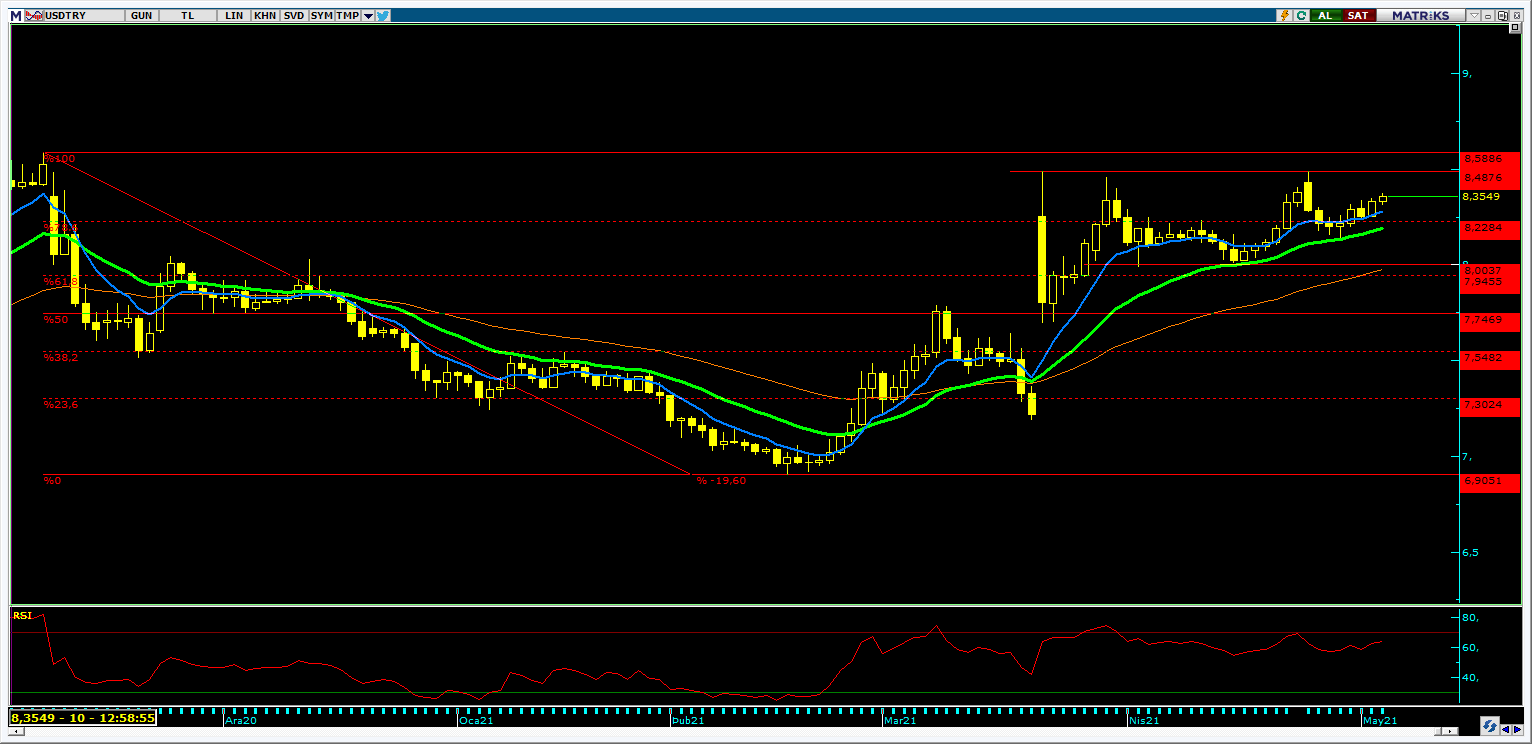Refresh chart with the green circular arrow
The height and width of the screenshot is (744, 1532).
(1302, 16)
